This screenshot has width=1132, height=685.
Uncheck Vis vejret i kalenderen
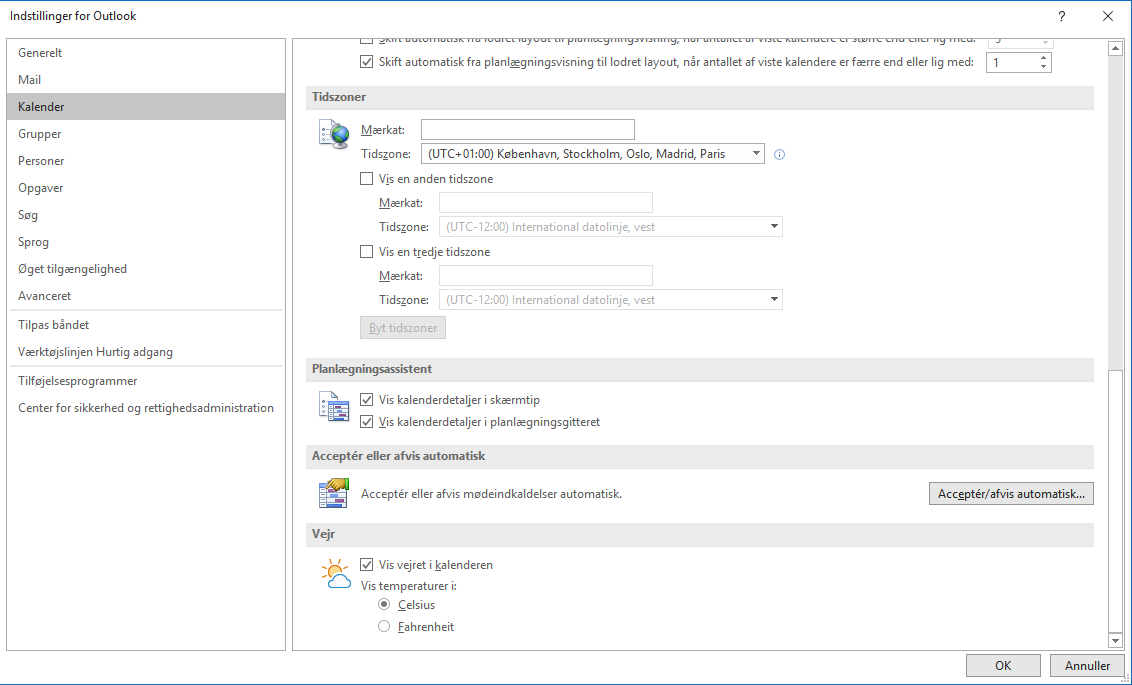[x=367, y=564]
